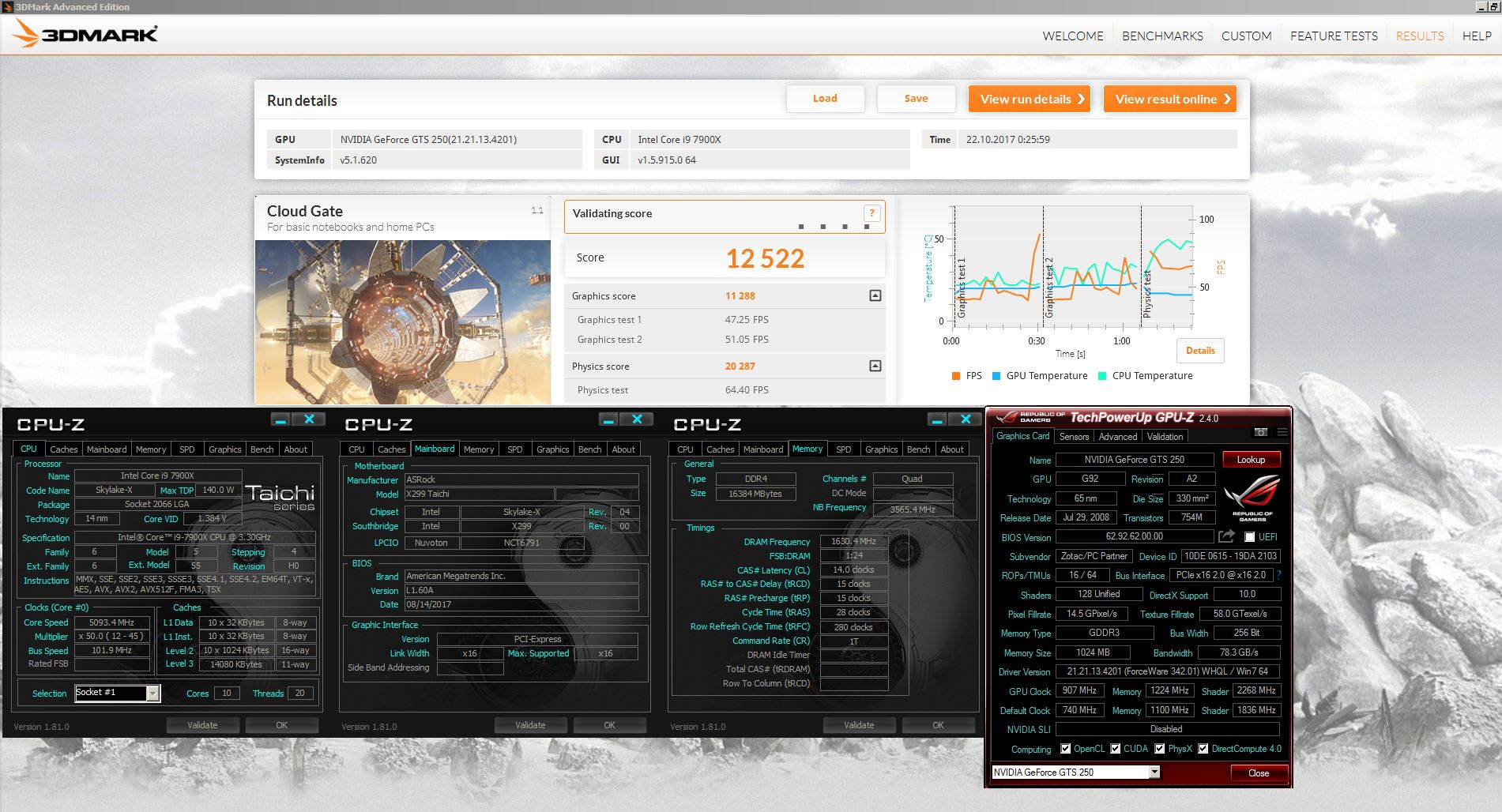Click the Physics score value 20 287
The height and width of the screenshot is (812, 1502).
[740, 367]
